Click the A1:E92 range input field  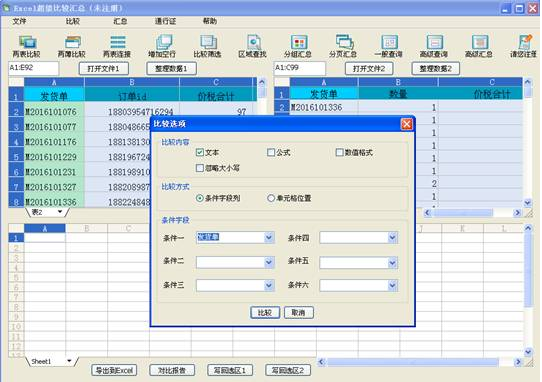click(34, 68)
